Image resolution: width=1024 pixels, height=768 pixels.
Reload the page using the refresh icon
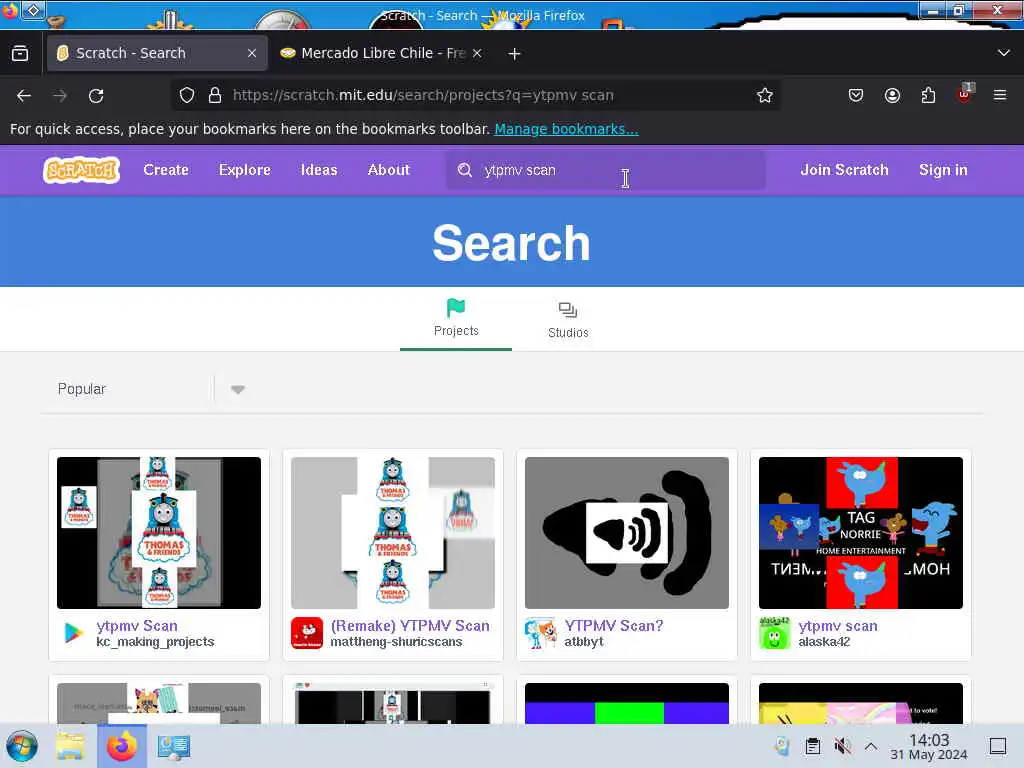click(x=96, y=95)
